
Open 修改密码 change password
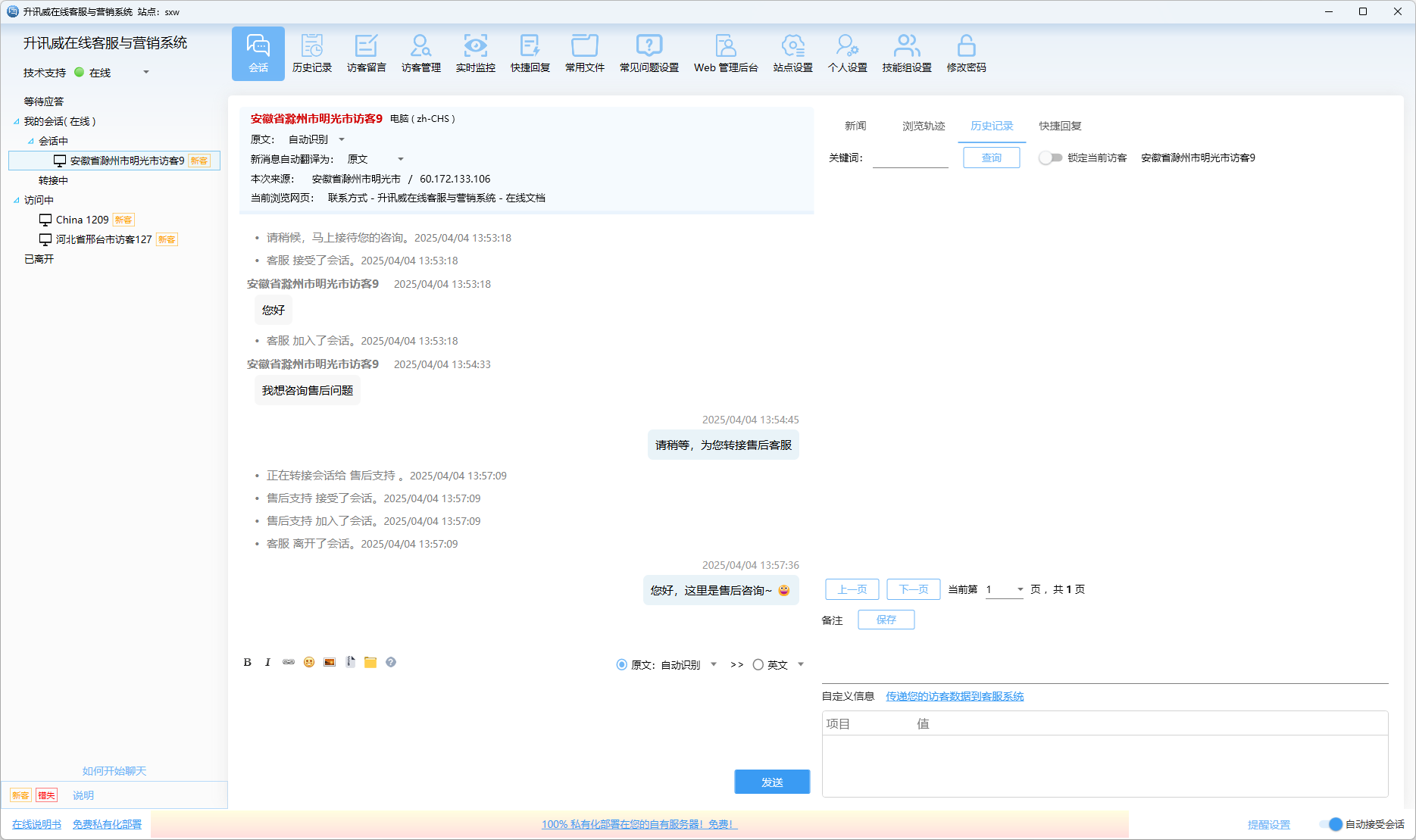pos(967,53)
